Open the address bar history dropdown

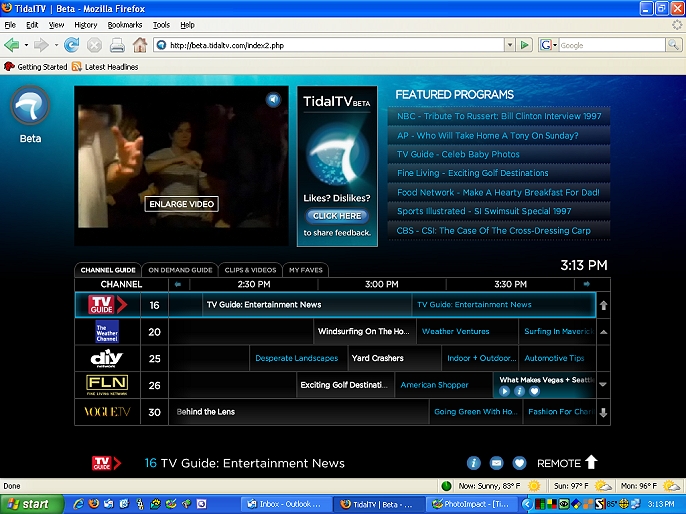(x=510, y=45)
